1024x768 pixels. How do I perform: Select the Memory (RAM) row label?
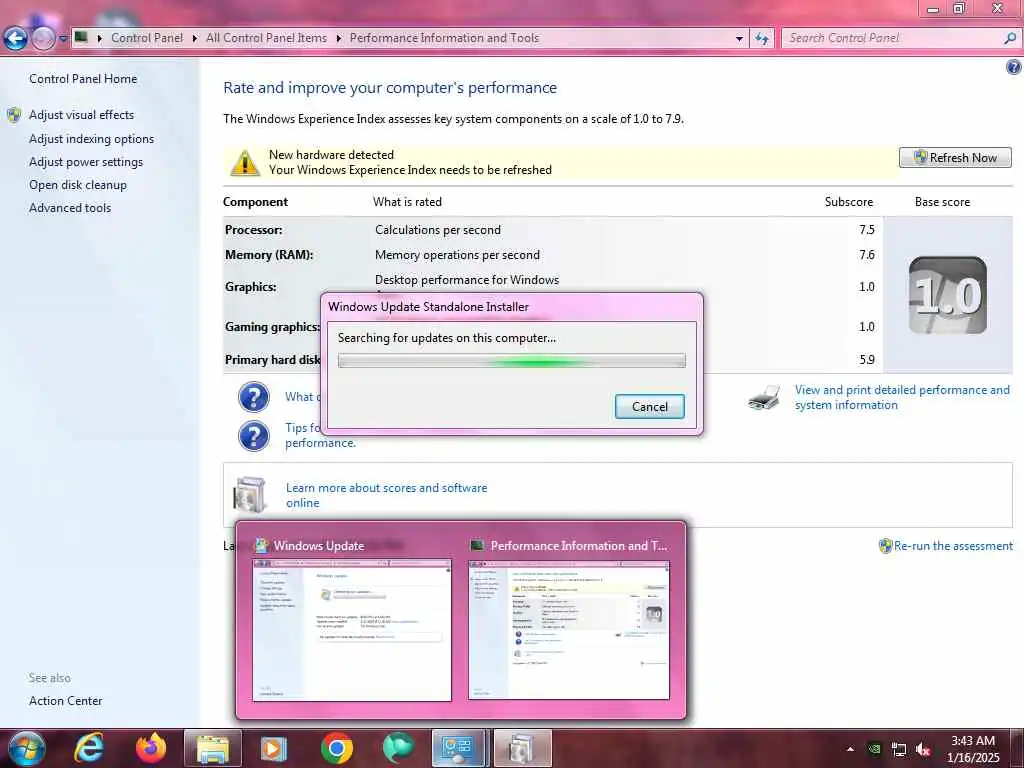269,255
